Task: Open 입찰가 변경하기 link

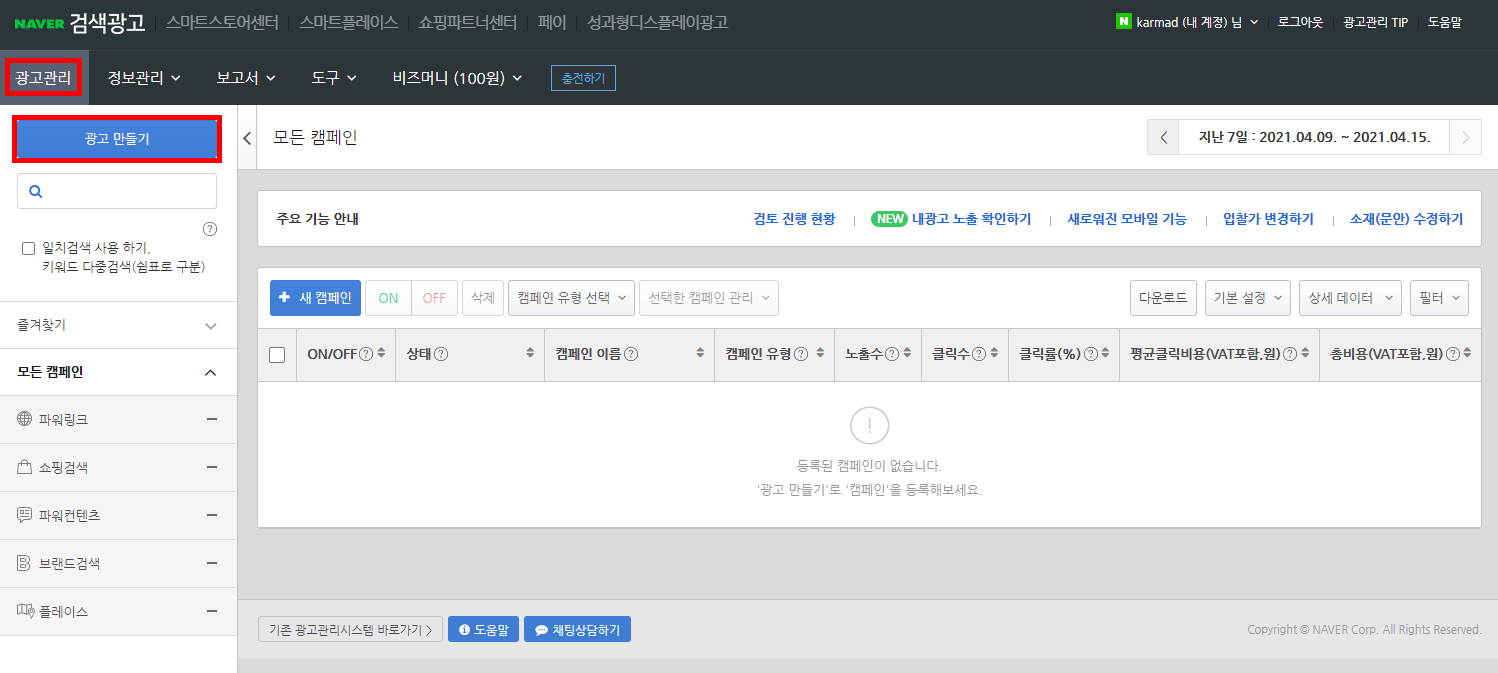Action: coord(1268,219)
